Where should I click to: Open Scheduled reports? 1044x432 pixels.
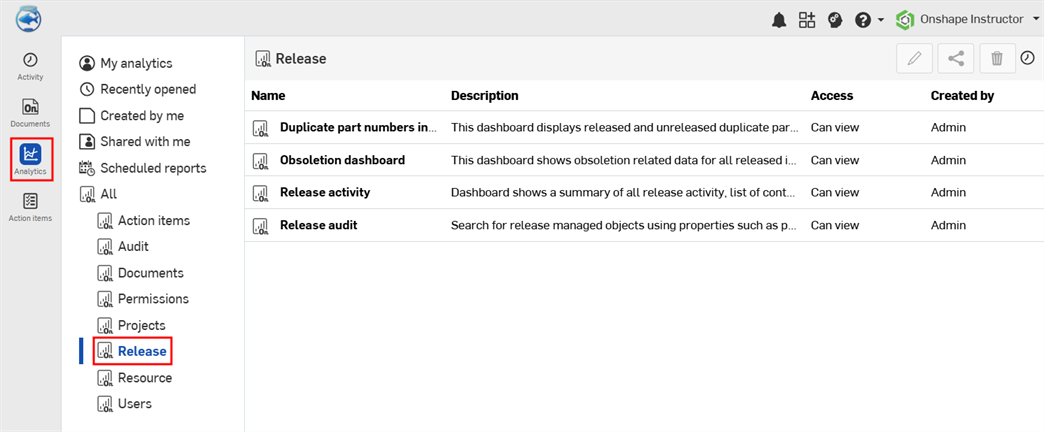tap(143, 168)
